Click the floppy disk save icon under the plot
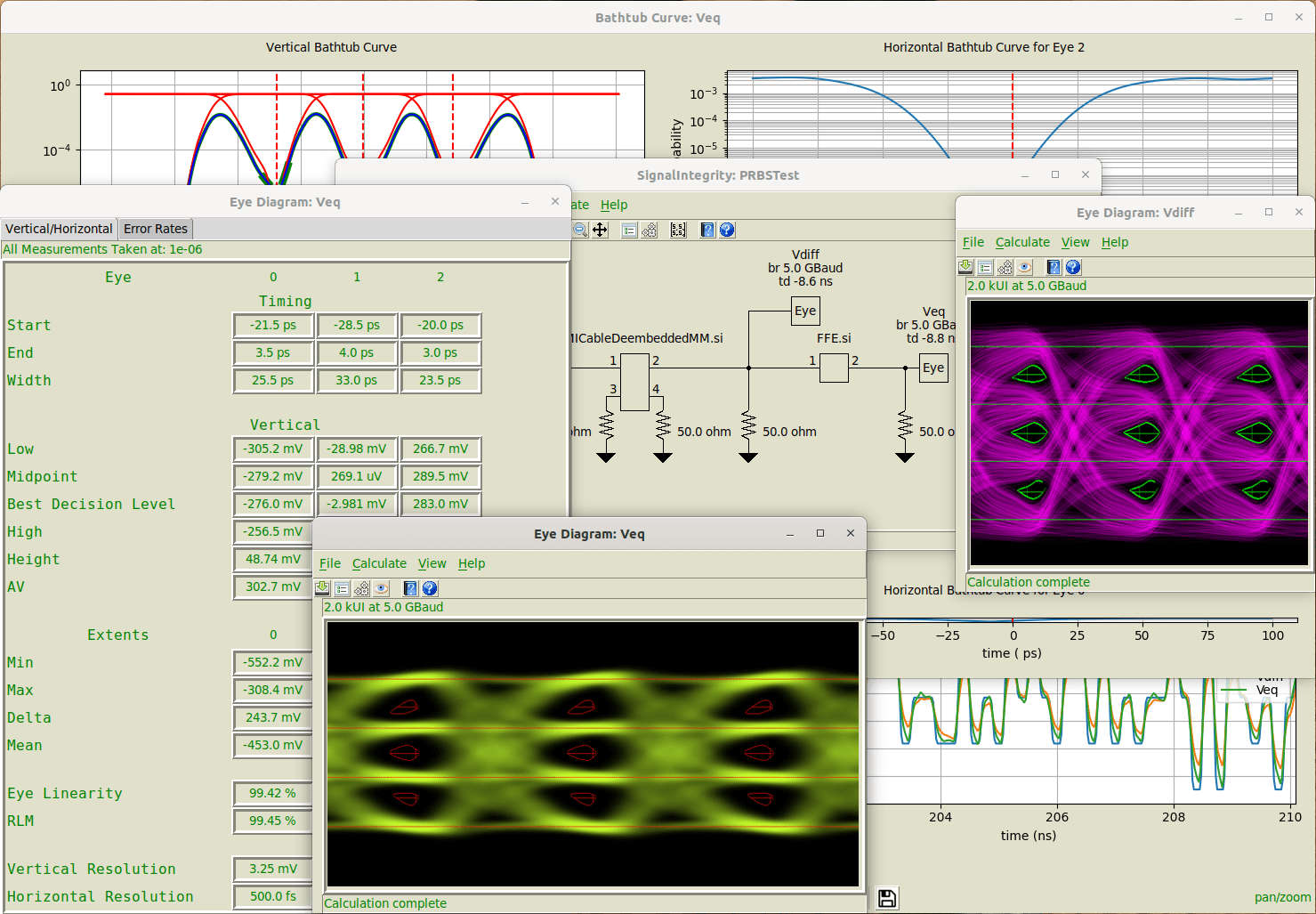Screen dimensions: 1316x914 click(x=887, y=898)
